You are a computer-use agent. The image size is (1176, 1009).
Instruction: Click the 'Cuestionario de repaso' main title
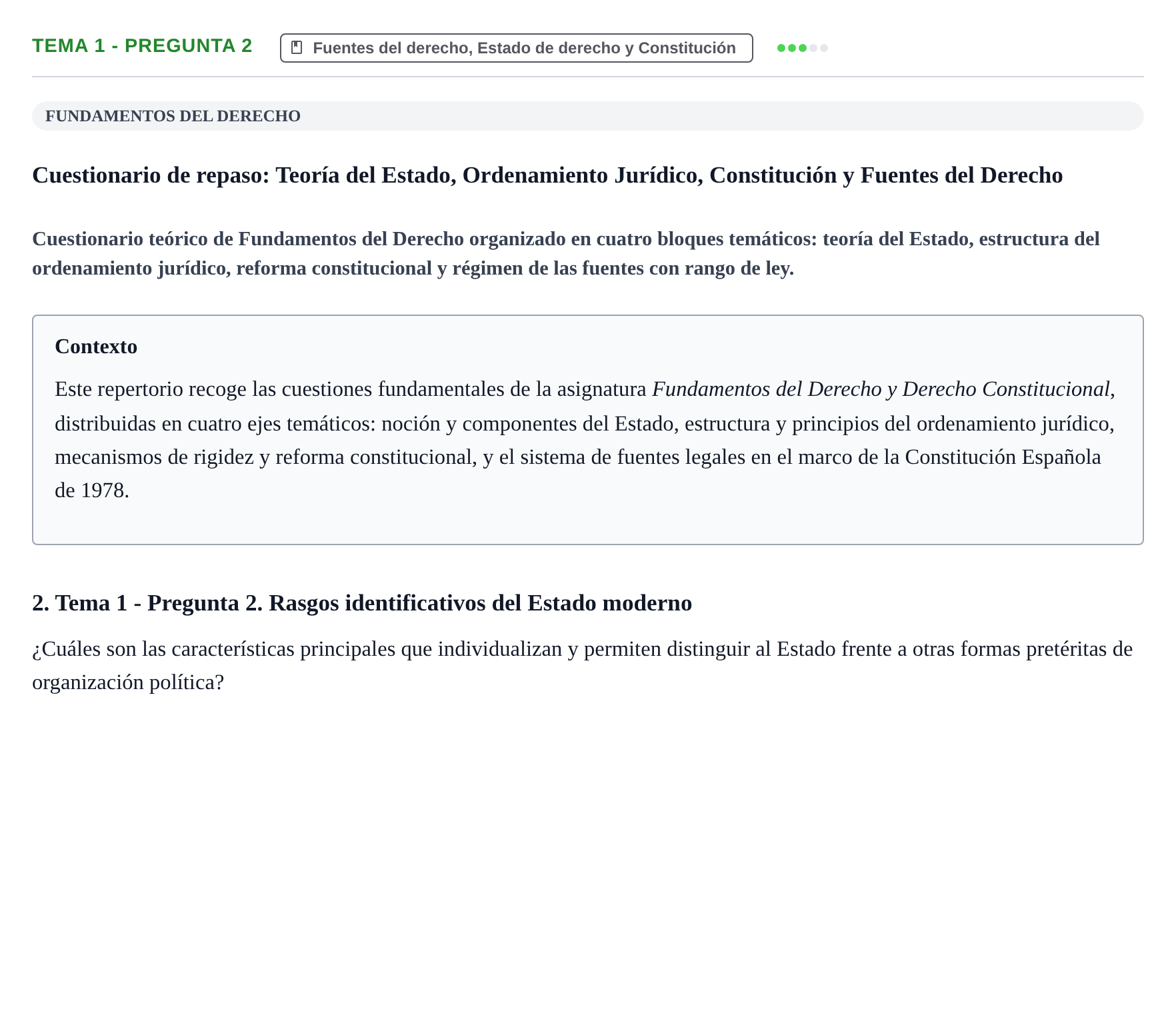[547, 175]
